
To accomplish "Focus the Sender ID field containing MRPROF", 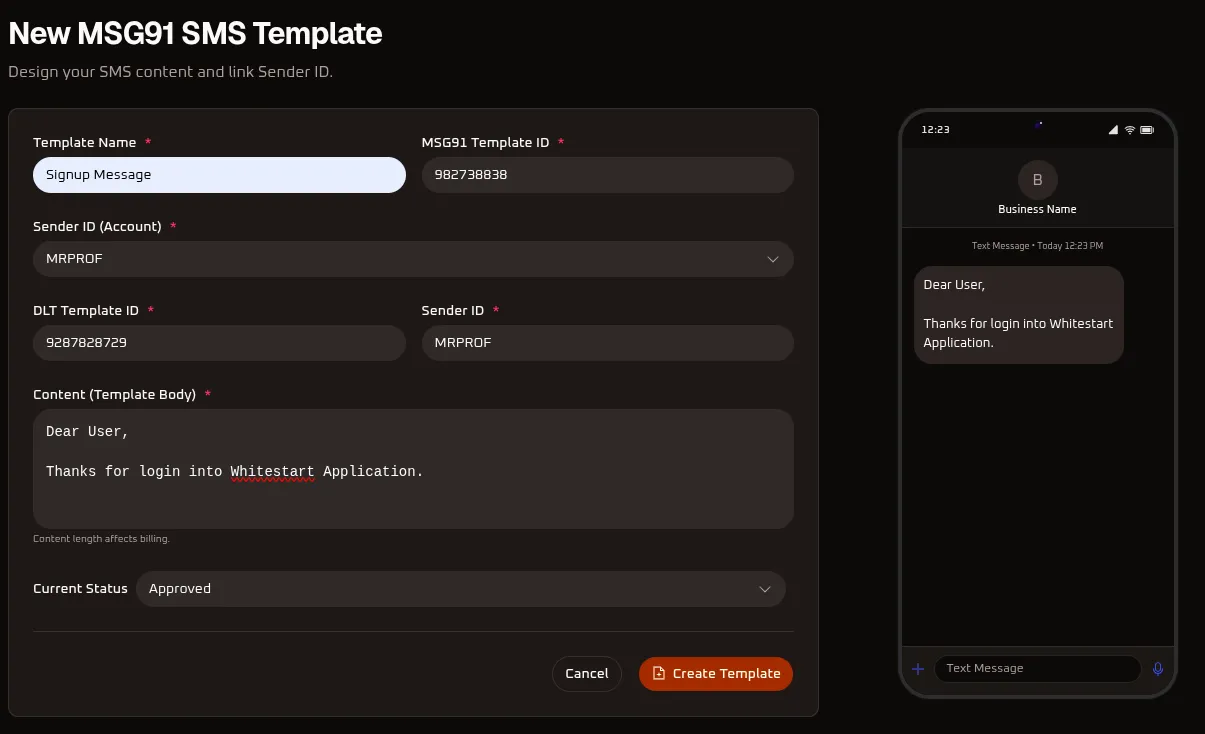I will point(608,343).
